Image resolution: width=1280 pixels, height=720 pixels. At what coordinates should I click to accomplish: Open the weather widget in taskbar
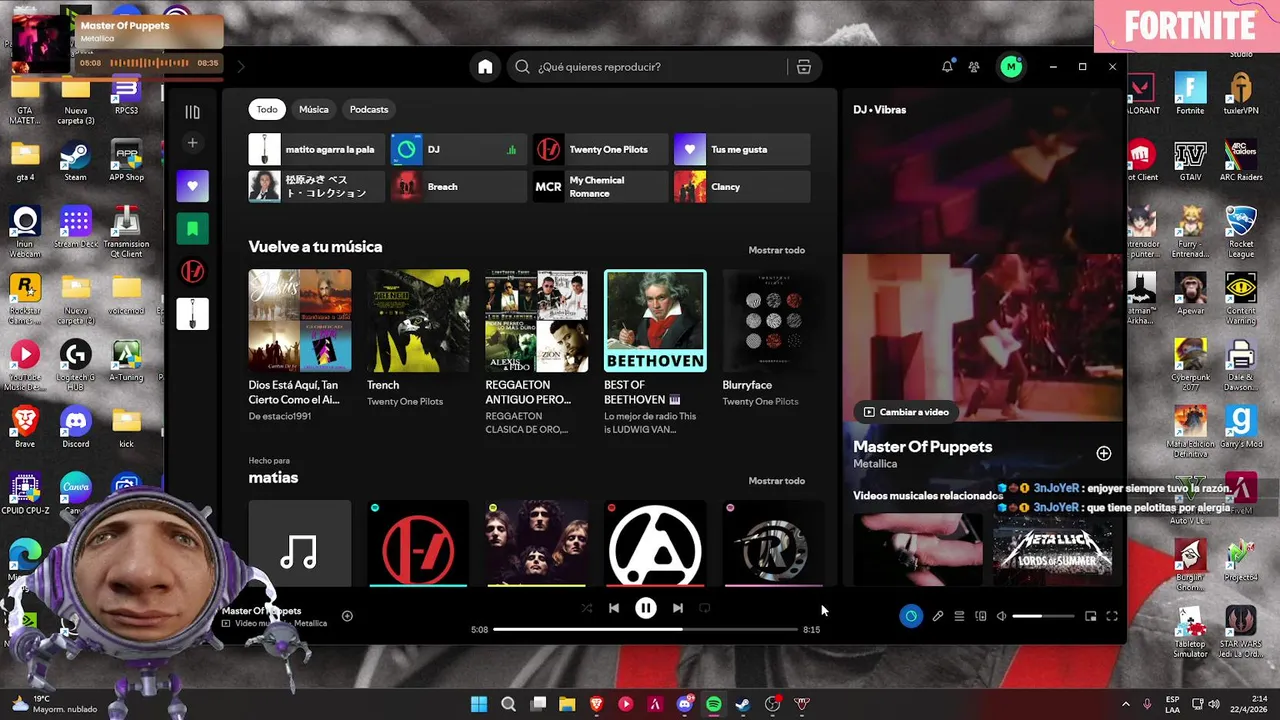click(55, 704)
